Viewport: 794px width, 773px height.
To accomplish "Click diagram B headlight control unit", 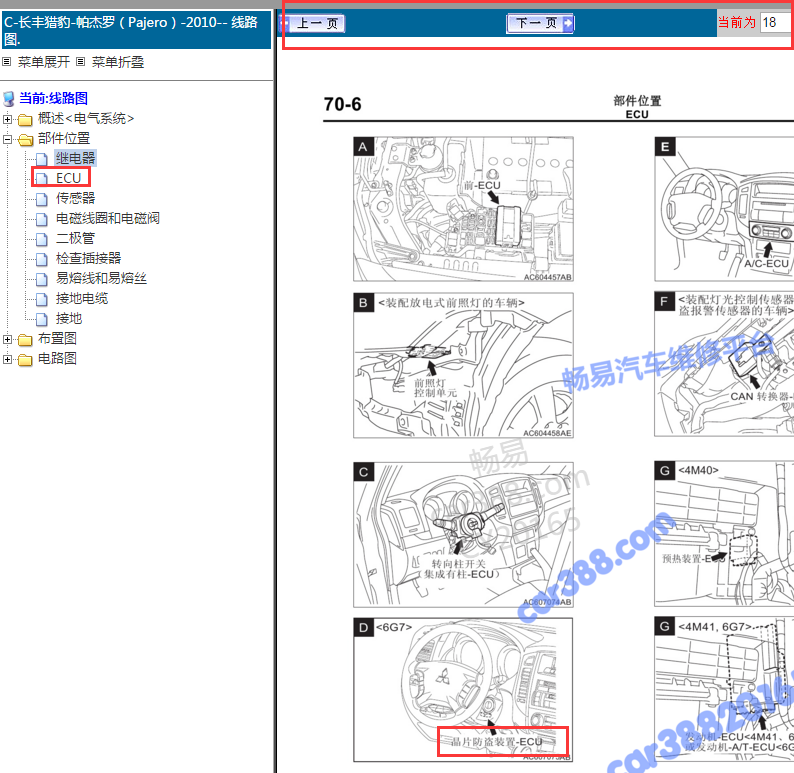I will 463,365.
